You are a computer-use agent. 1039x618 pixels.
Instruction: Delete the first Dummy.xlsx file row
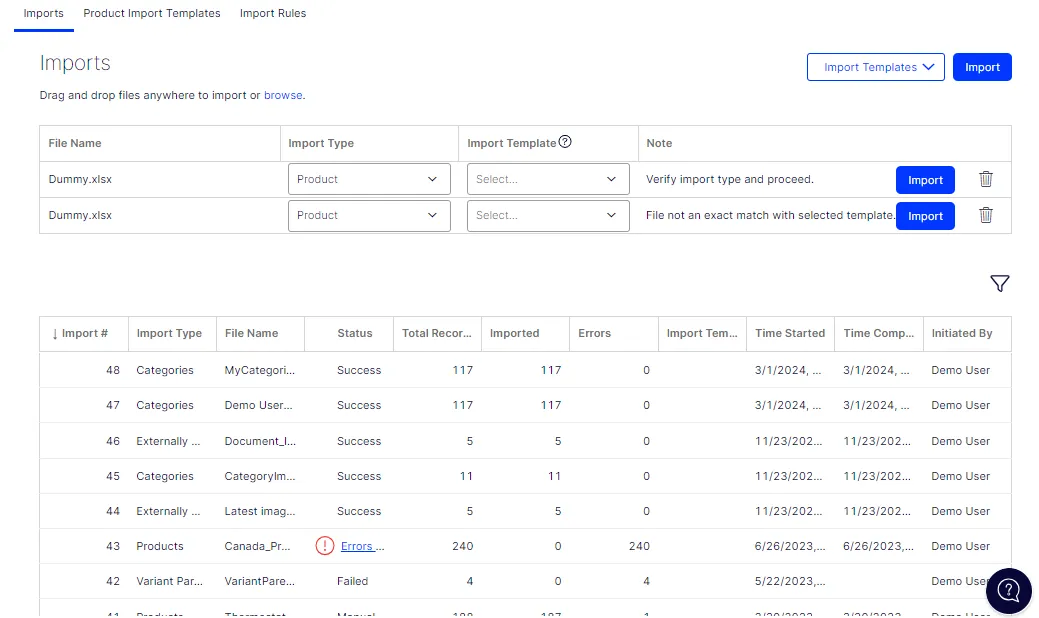tap(985, 179)
